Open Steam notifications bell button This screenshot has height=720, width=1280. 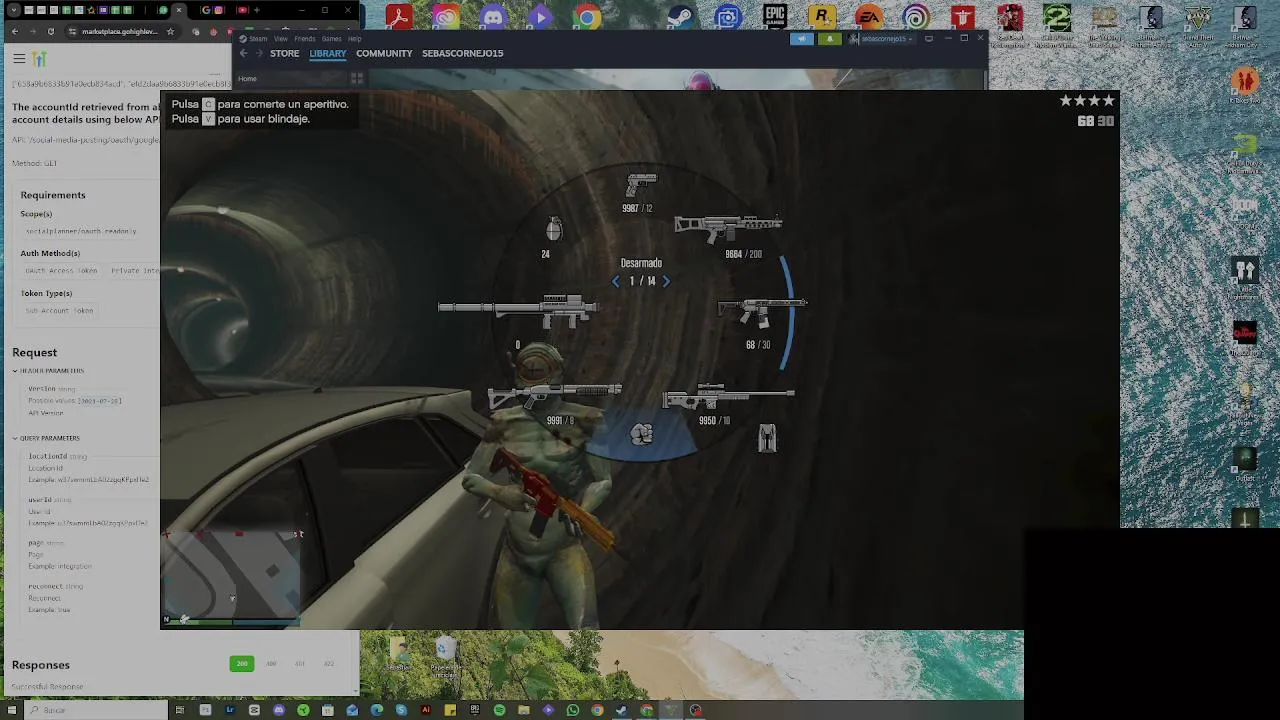(x=829, y=39)
